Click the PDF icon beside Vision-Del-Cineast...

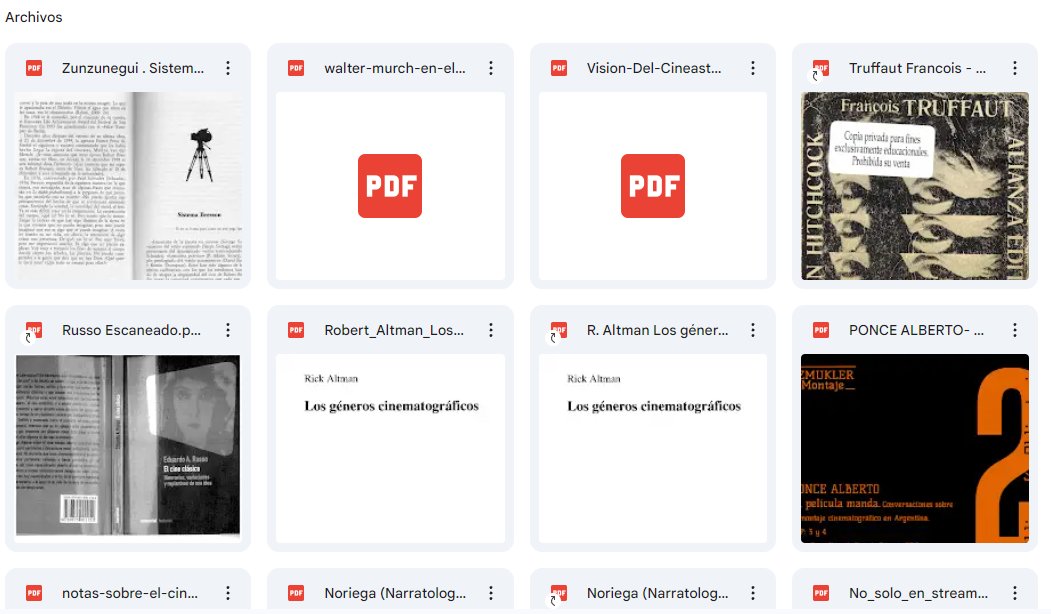(x=558, y=68)
